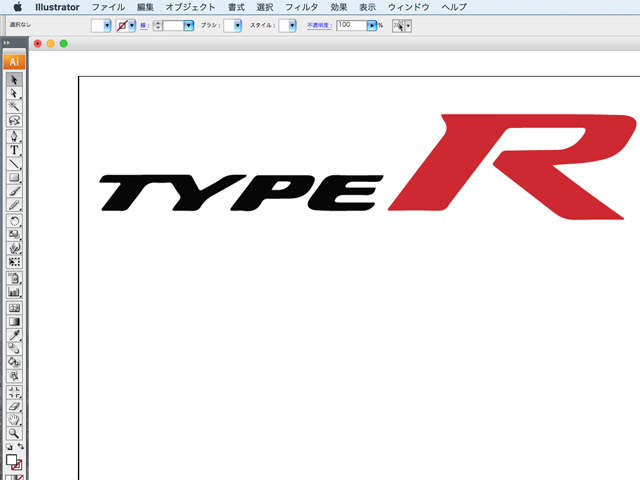This screenshot has width=640, height=480.
Task: Select the Crop Area tool
Action: pos(14,392)
